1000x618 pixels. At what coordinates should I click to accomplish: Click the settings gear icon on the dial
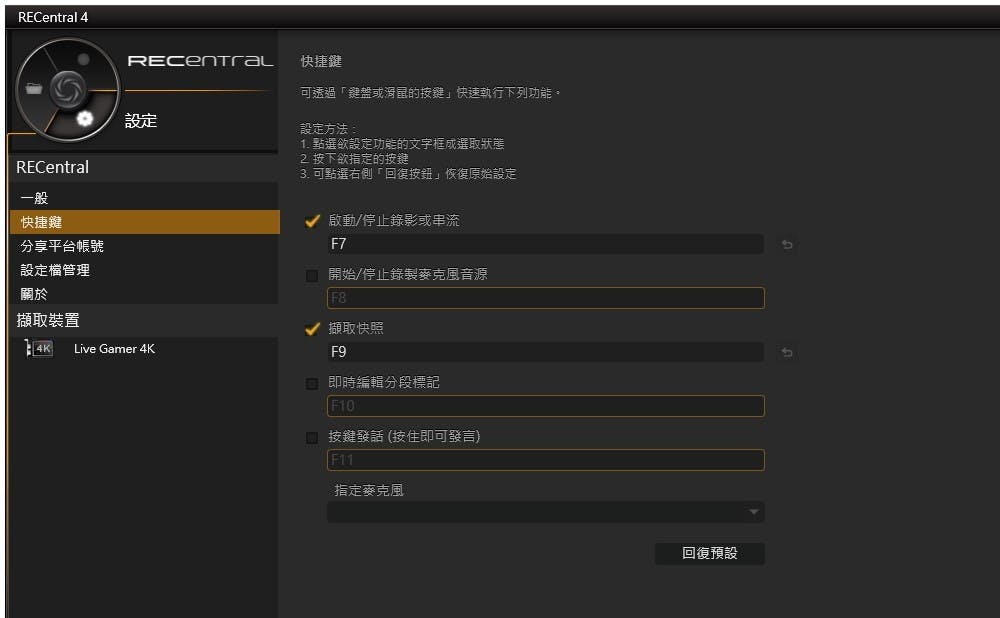[85, 119]
